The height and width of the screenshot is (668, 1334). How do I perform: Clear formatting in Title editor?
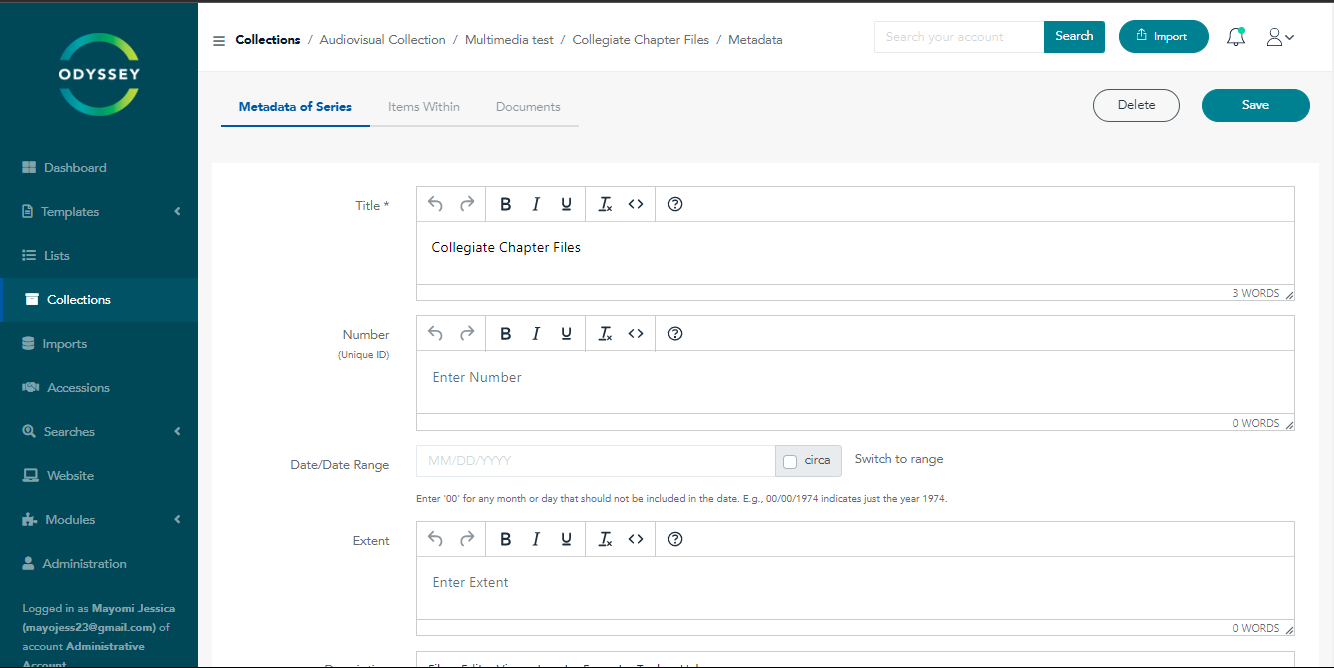(605, 204)
